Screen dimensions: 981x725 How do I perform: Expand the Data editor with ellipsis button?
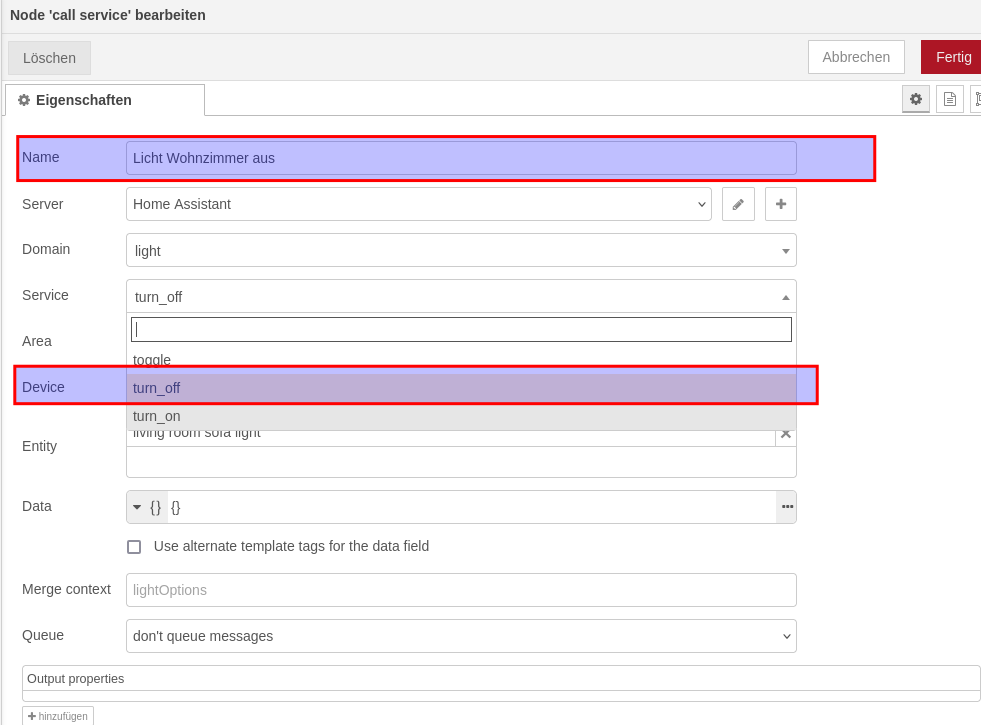point(787,507)
